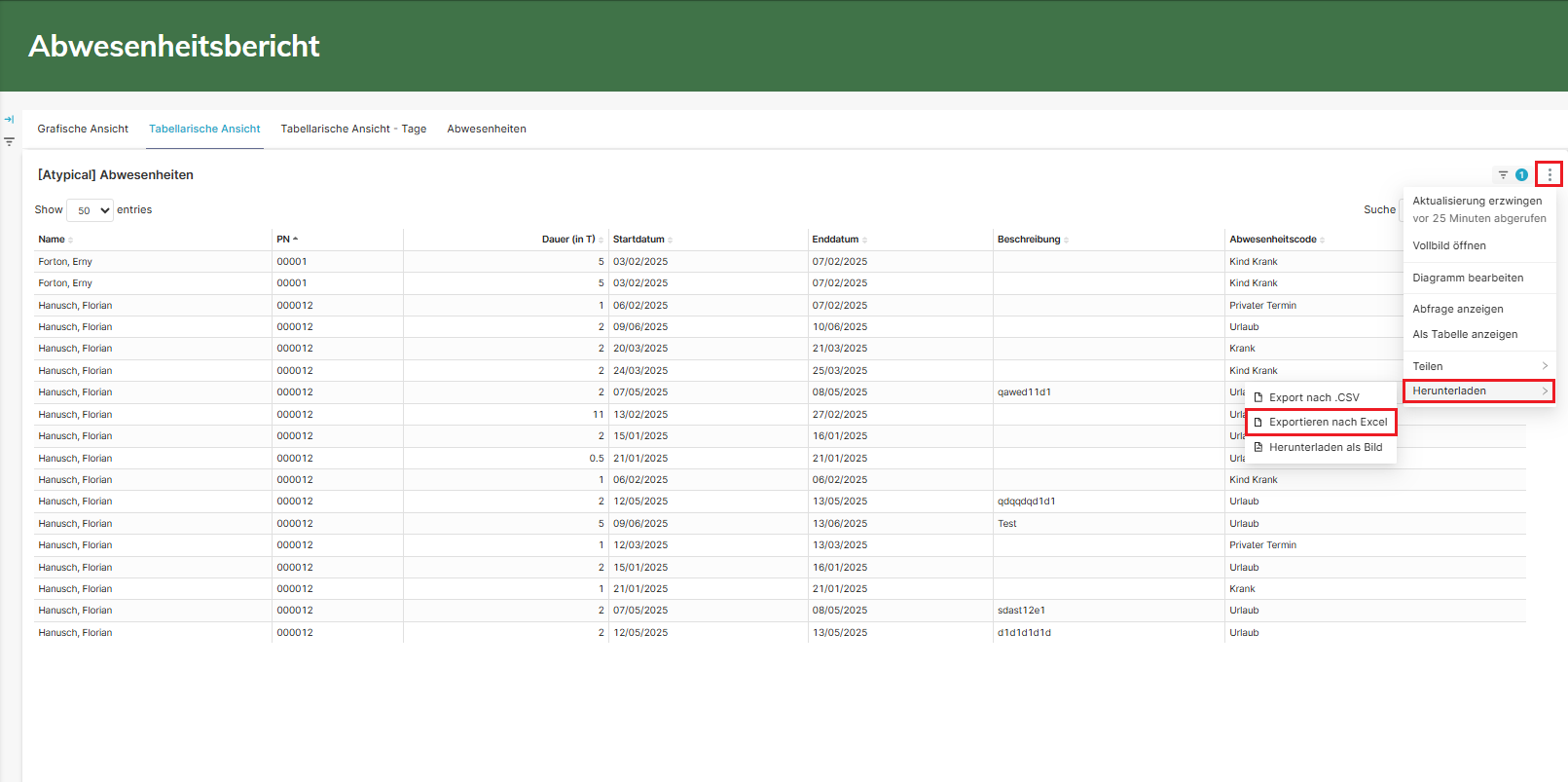Sort by Abwesenheitscode column header
Viewport: 1568px width, 782px height.
tap(1276, 239)
